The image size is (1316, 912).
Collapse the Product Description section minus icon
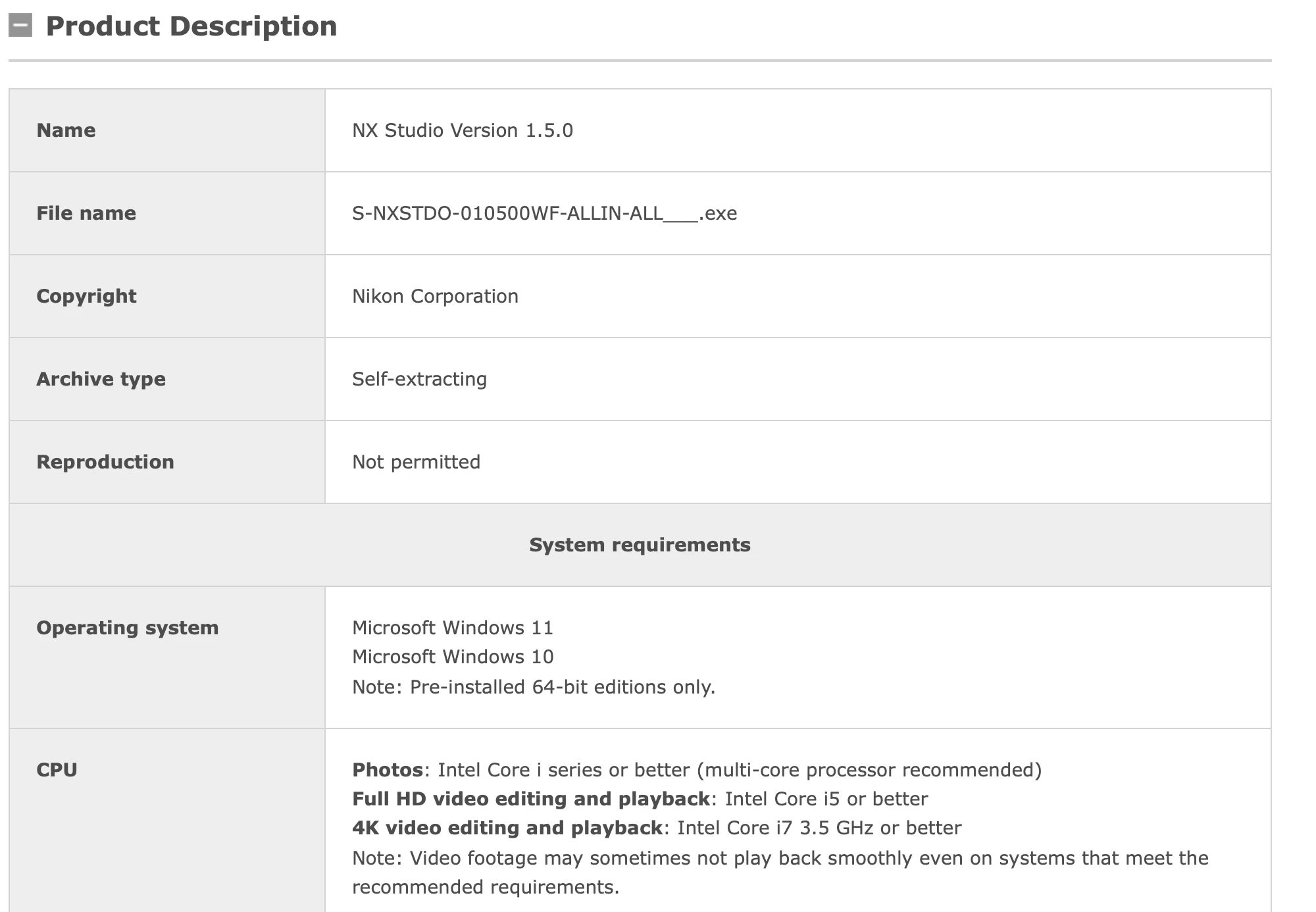point(20,26)
